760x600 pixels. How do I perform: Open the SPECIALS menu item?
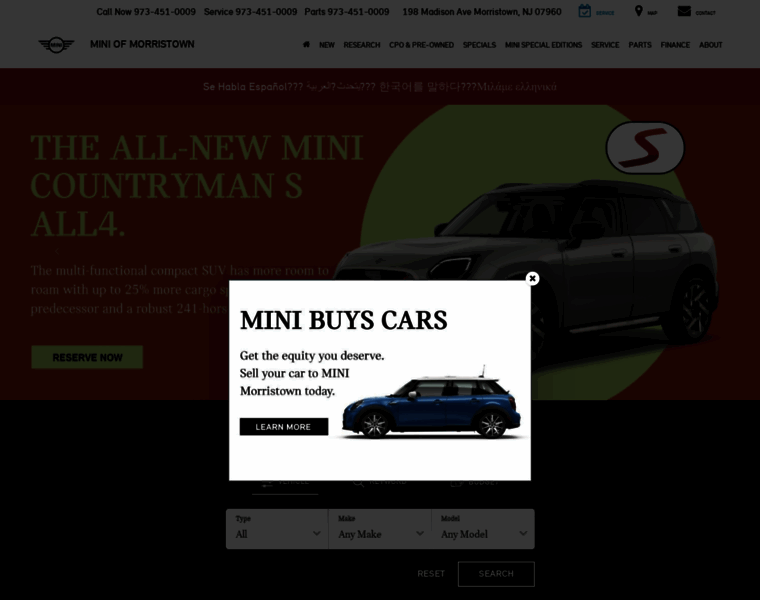tap(479, 45)
